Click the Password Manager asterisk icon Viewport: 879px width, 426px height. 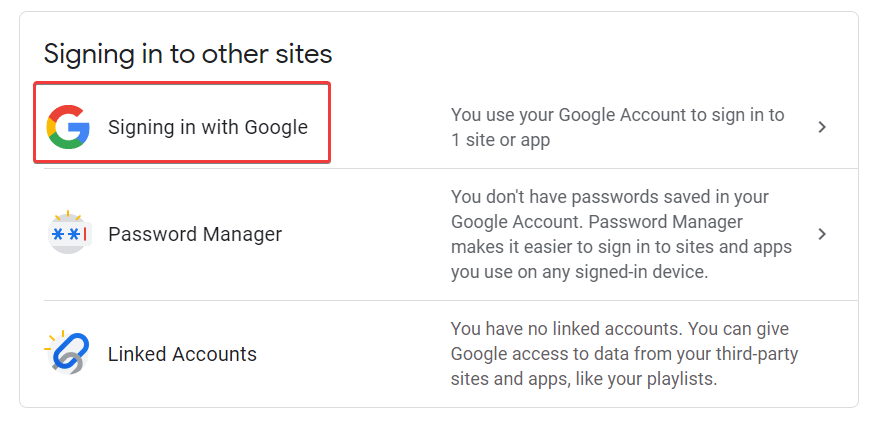coord(68,234)
